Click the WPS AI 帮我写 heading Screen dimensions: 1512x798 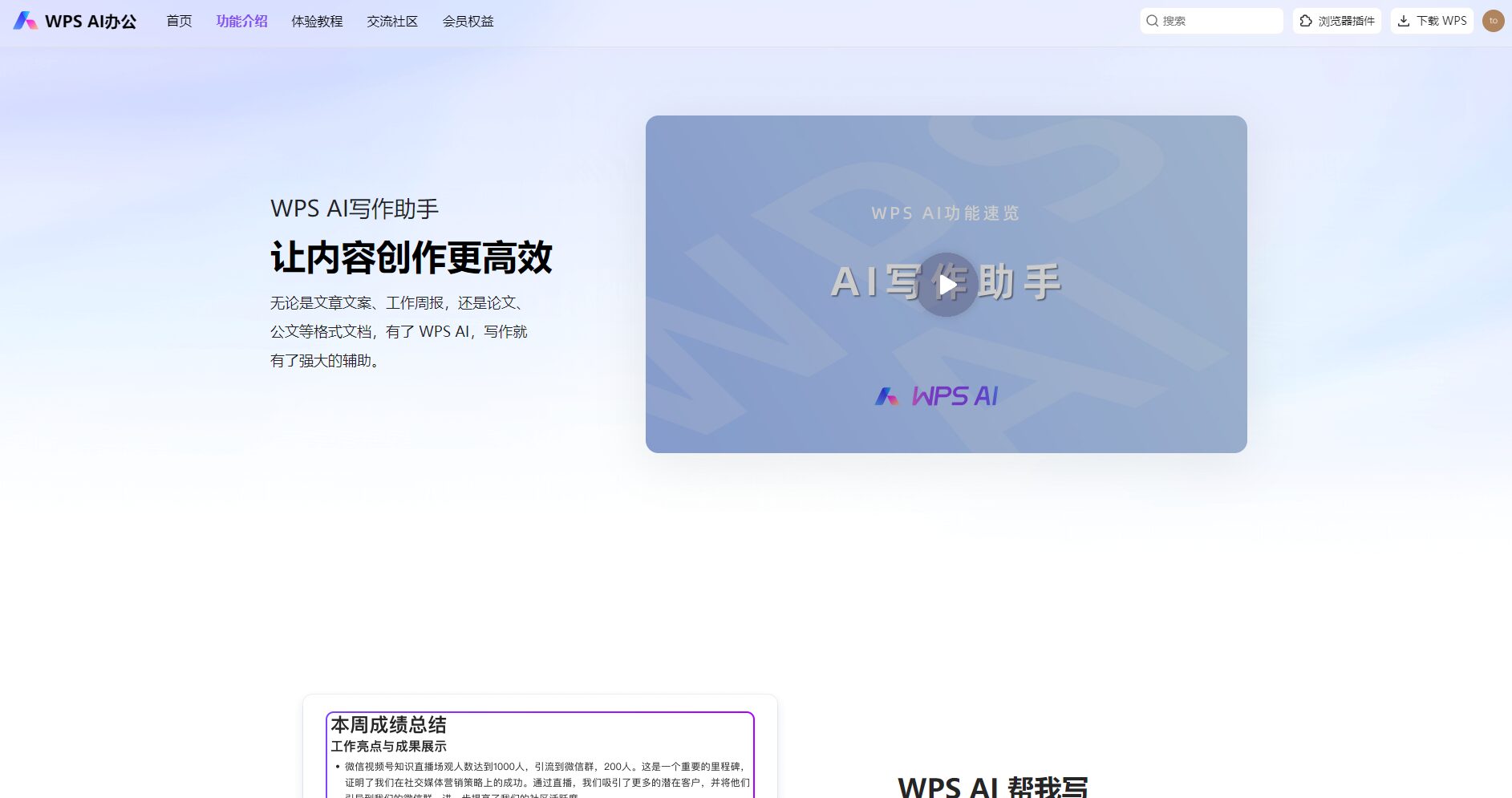[x=992, y=787]
